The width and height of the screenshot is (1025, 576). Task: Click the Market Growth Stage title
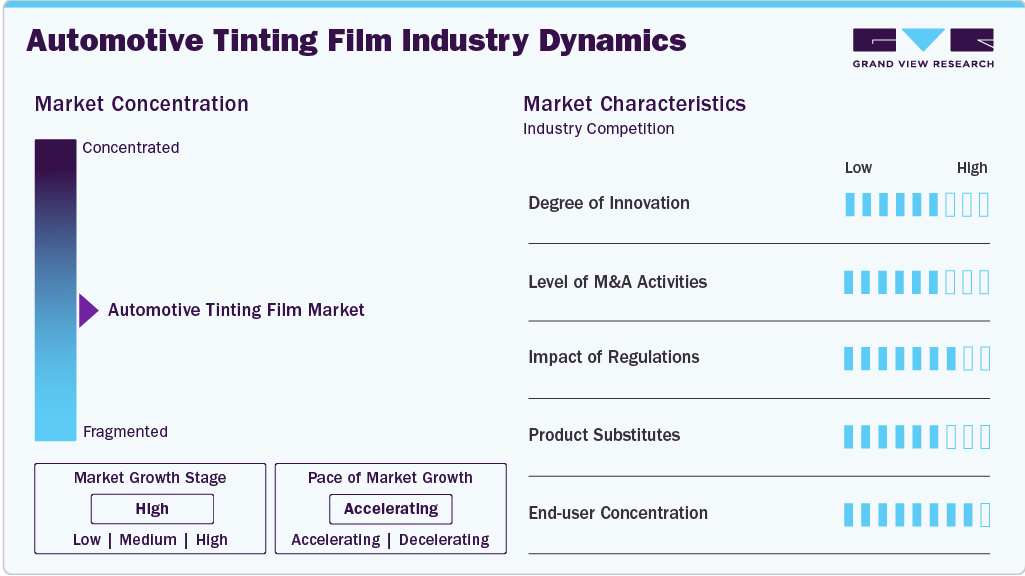coord(150,478)
